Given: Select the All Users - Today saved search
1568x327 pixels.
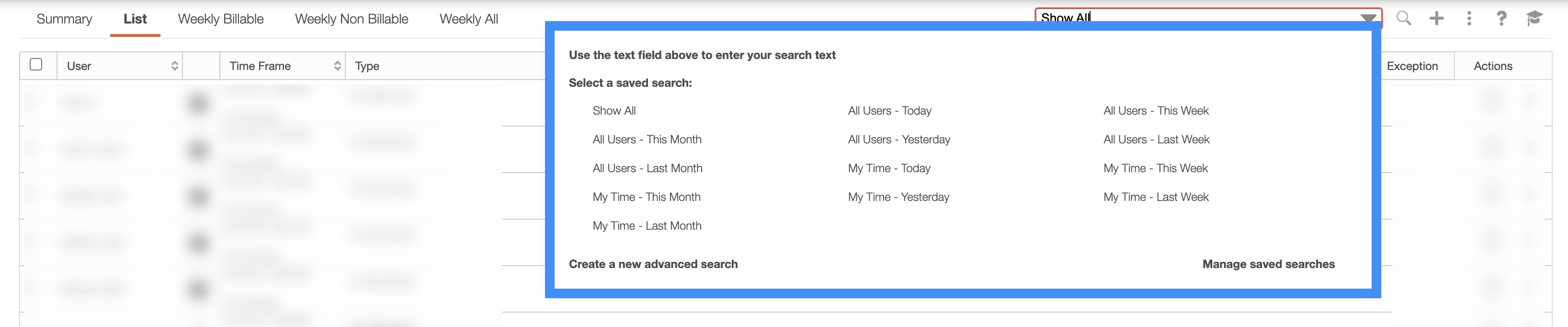Looking at the screenshot, I should tap(889, 111).
